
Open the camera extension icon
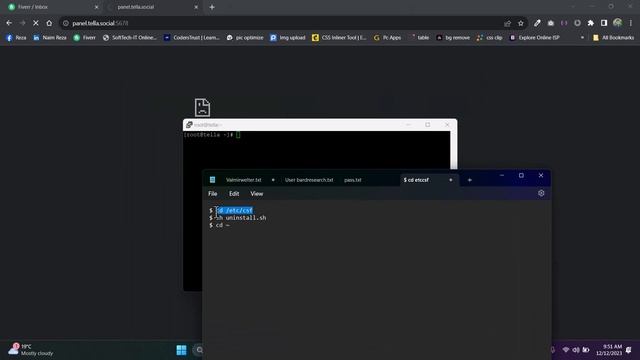click(551, 23)
